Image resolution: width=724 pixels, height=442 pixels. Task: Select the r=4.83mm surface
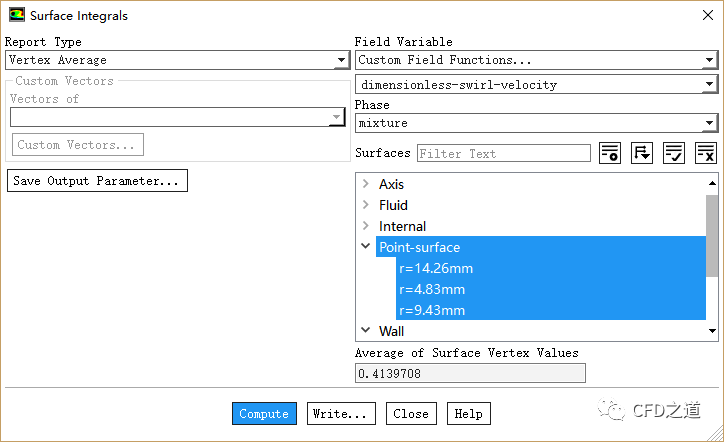pos(432,289)
